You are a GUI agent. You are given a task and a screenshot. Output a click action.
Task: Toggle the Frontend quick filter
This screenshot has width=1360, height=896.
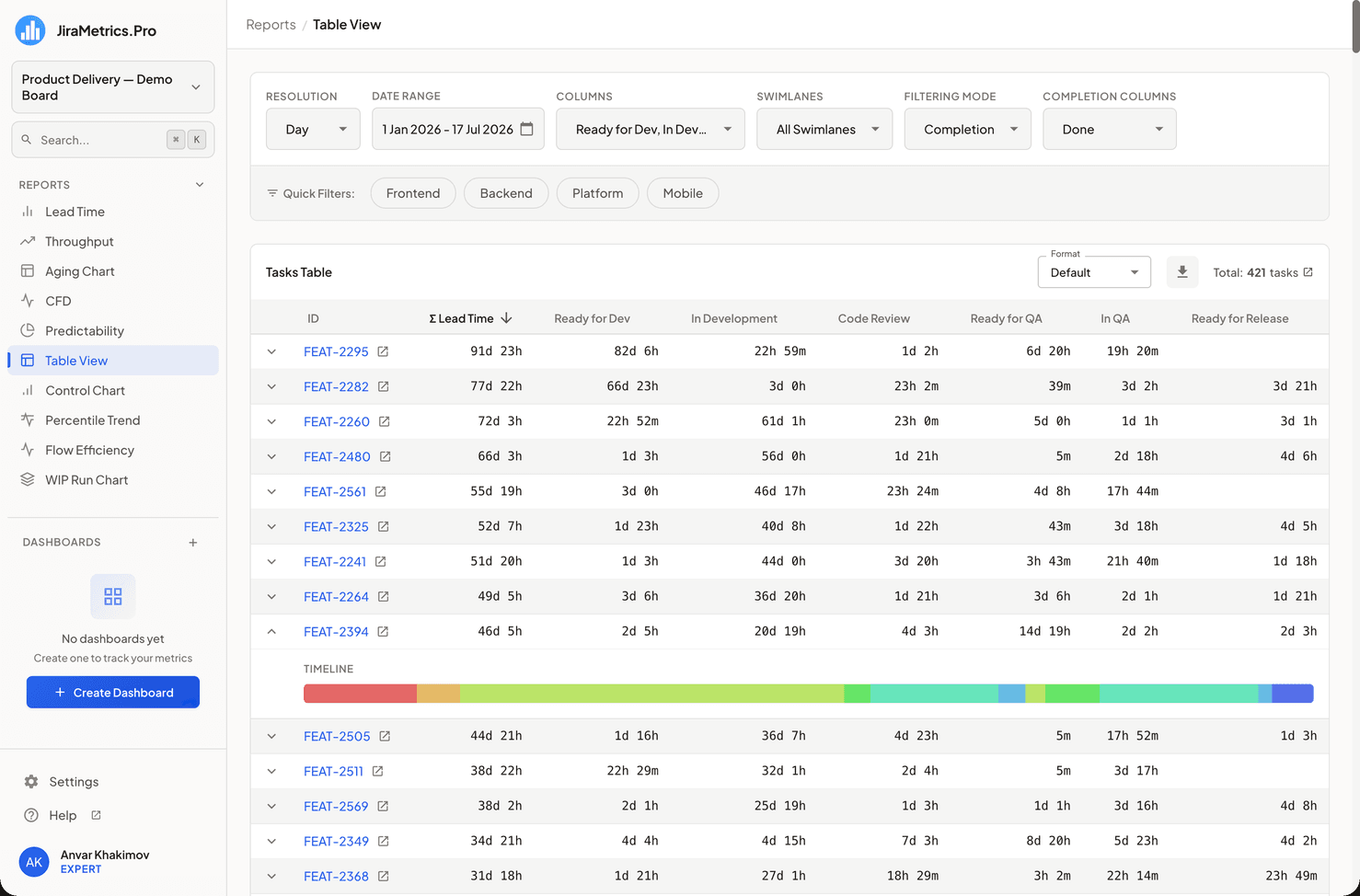click(x=413, y=193)
